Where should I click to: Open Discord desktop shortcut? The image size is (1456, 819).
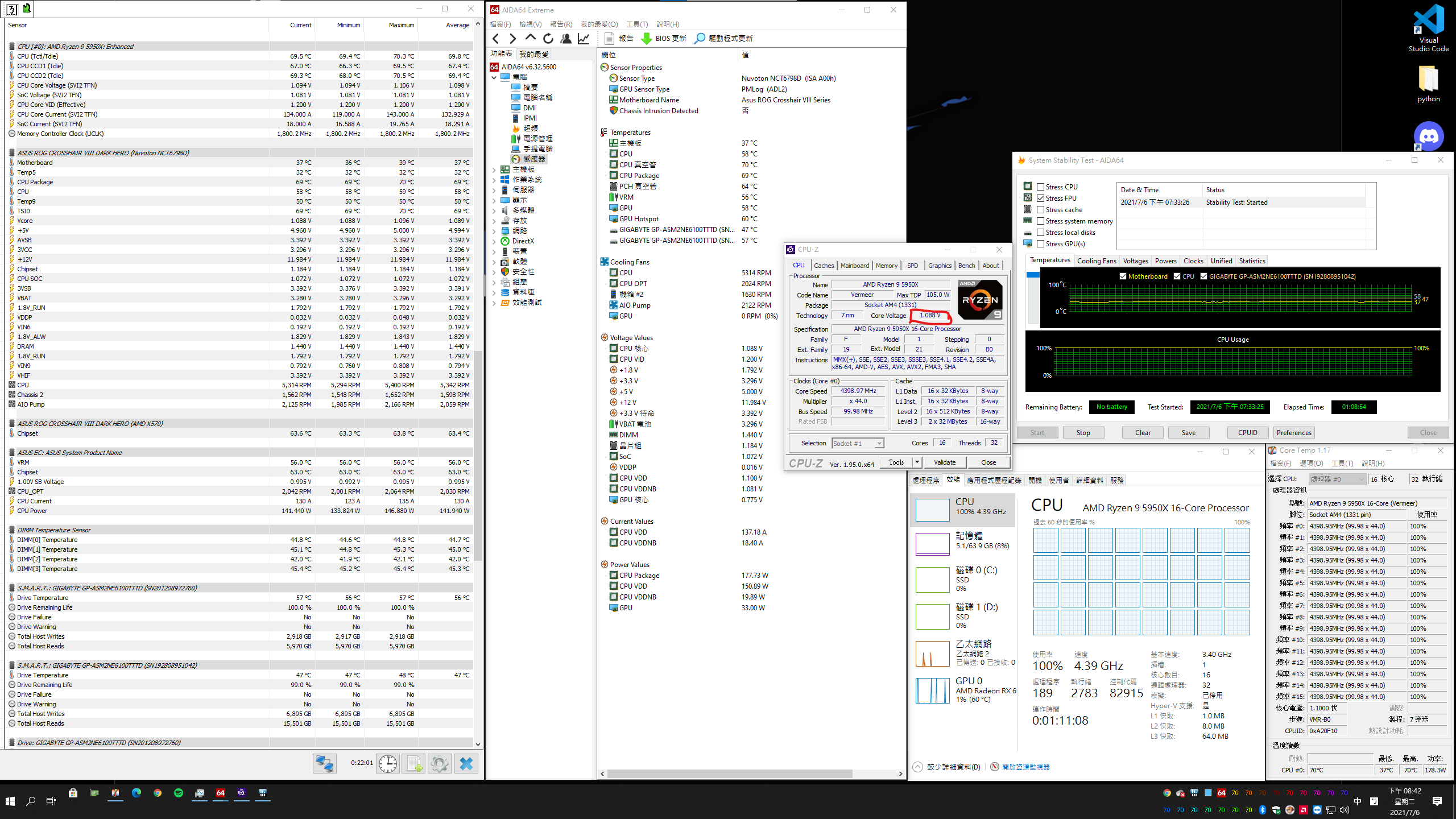point(1428,135)
